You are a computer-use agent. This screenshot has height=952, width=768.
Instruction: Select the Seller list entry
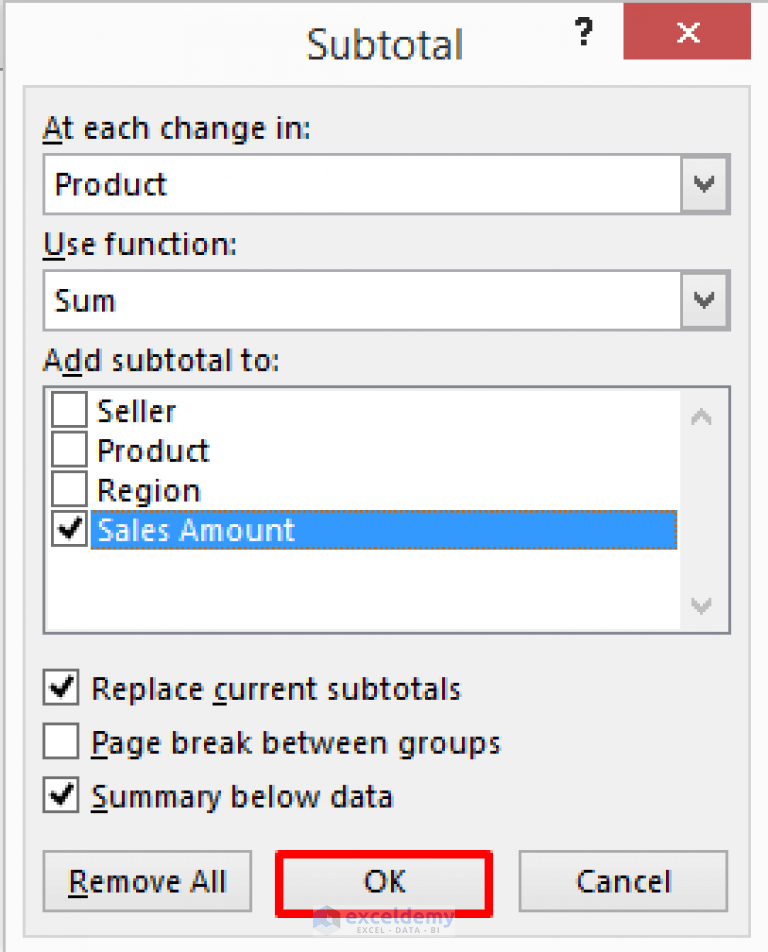click(137, 410)
